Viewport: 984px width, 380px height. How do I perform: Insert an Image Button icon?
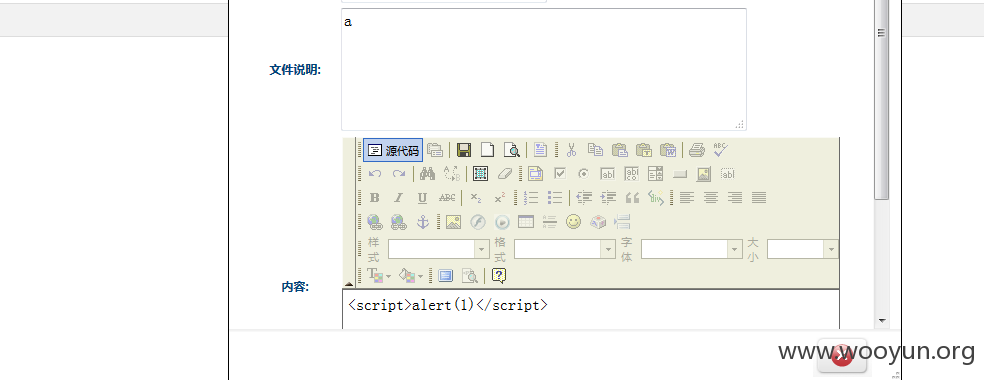point(703,174)
